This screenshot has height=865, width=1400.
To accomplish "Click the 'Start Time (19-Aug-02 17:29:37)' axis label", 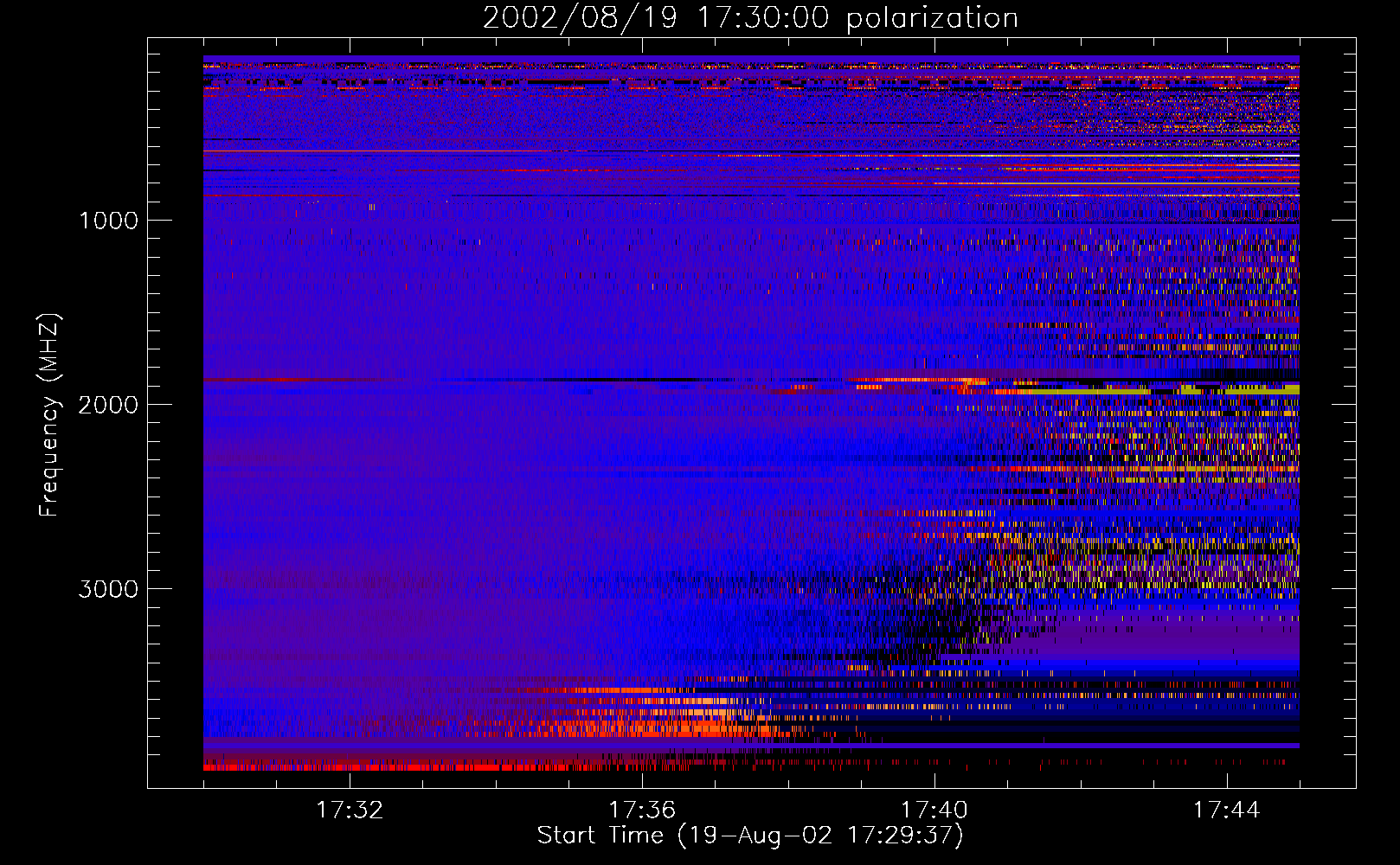I will click(750, 836).
